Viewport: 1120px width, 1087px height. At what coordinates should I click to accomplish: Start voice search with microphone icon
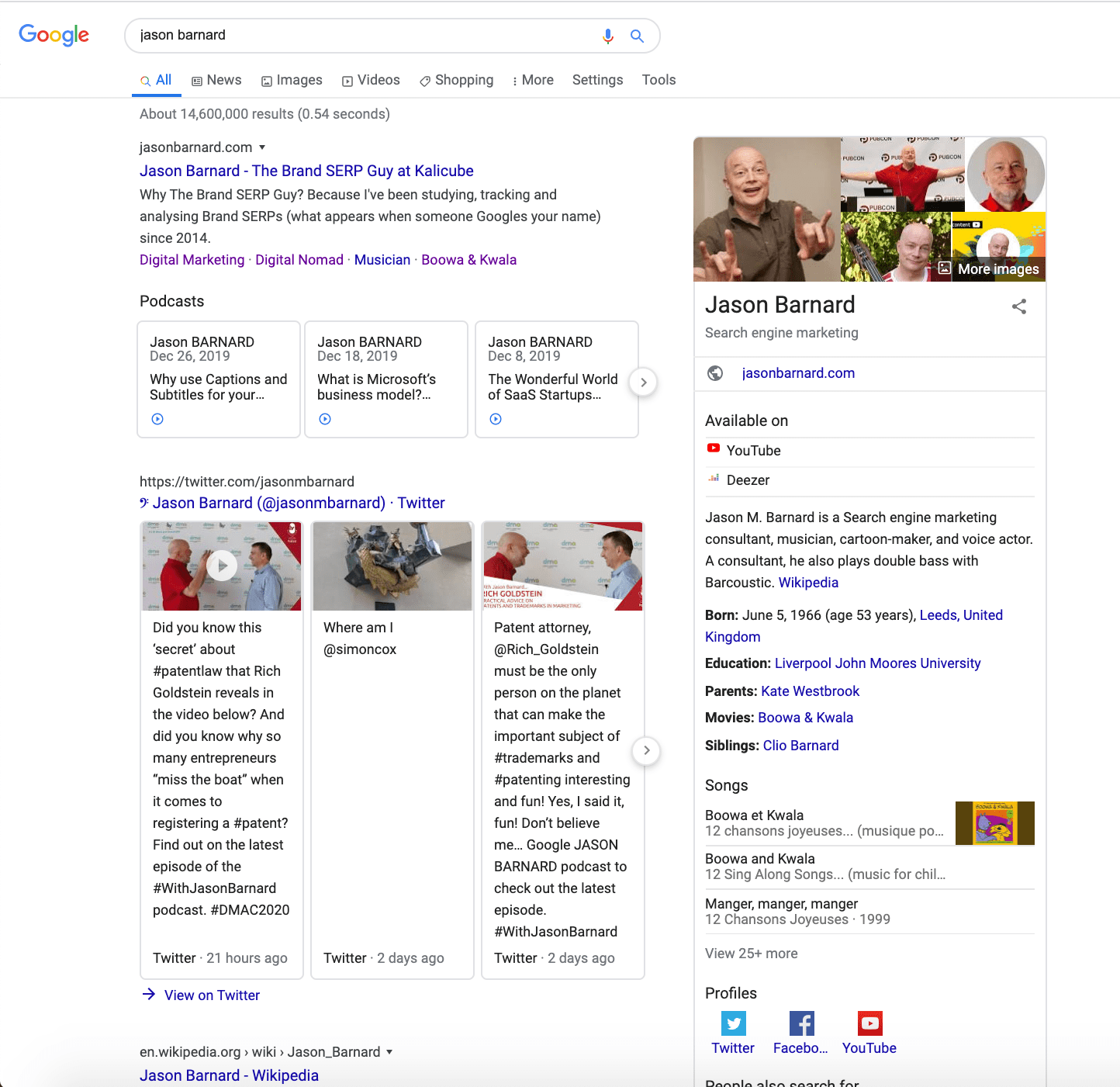[608, 36]
